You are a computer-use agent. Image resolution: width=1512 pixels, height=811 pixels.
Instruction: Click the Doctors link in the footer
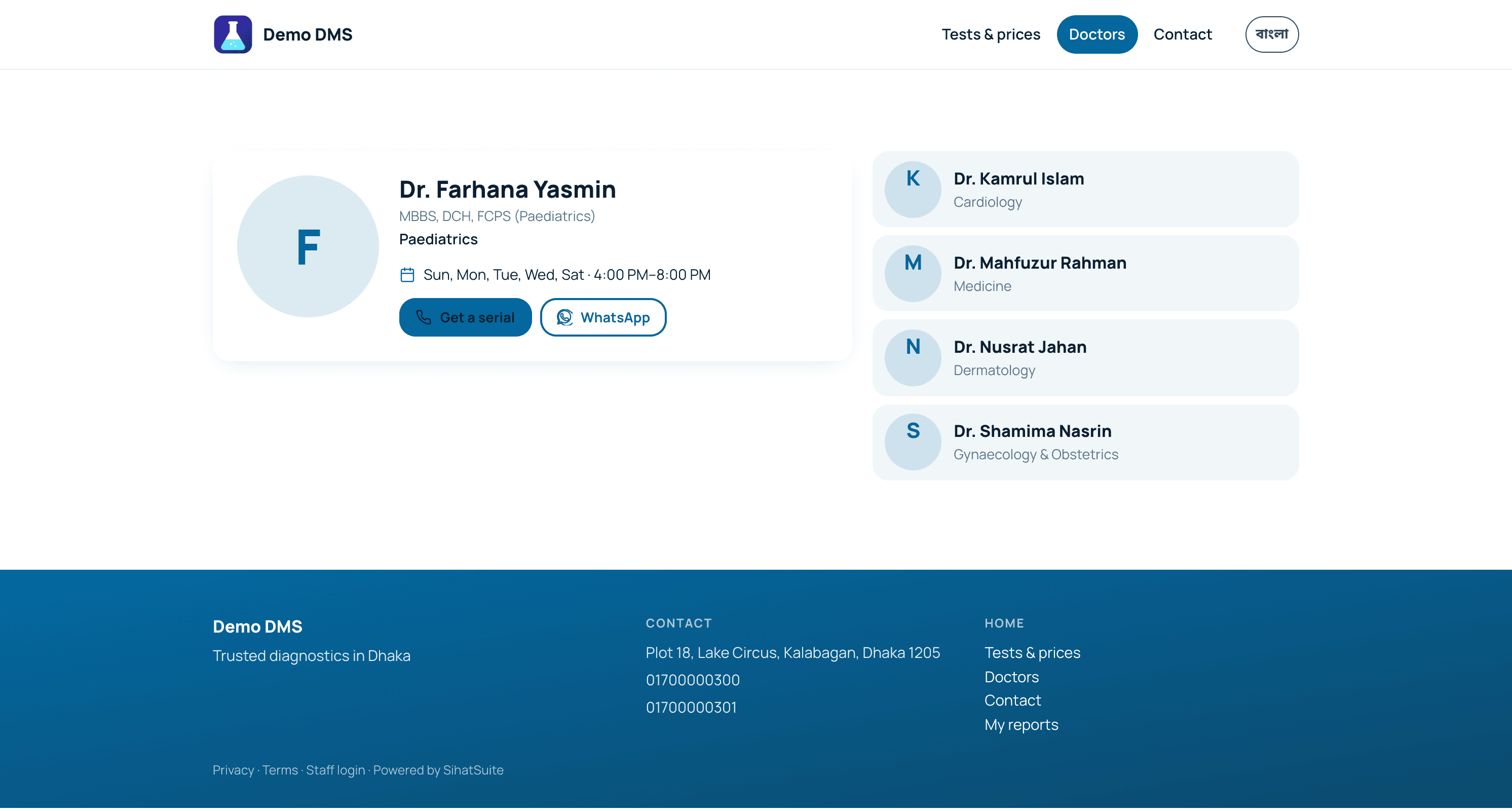coord(1011,677)
